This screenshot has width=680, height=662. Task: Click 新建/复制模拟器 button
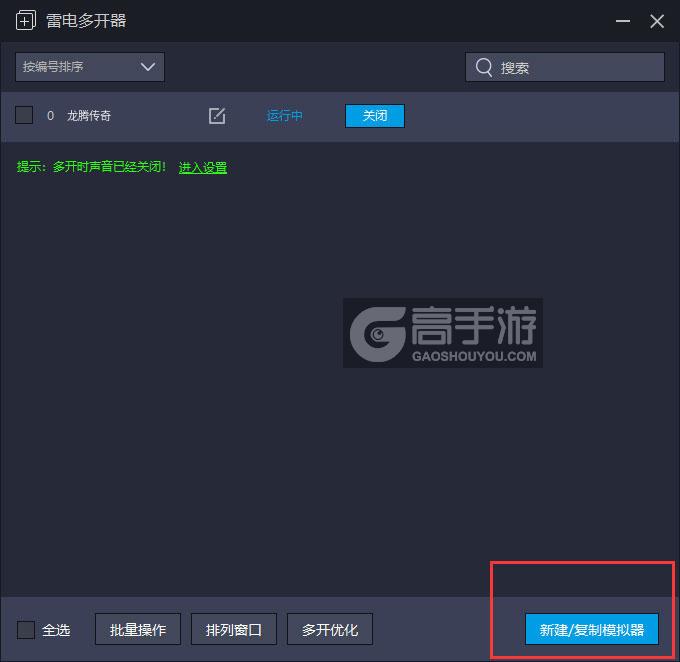(x=592, y=629)
